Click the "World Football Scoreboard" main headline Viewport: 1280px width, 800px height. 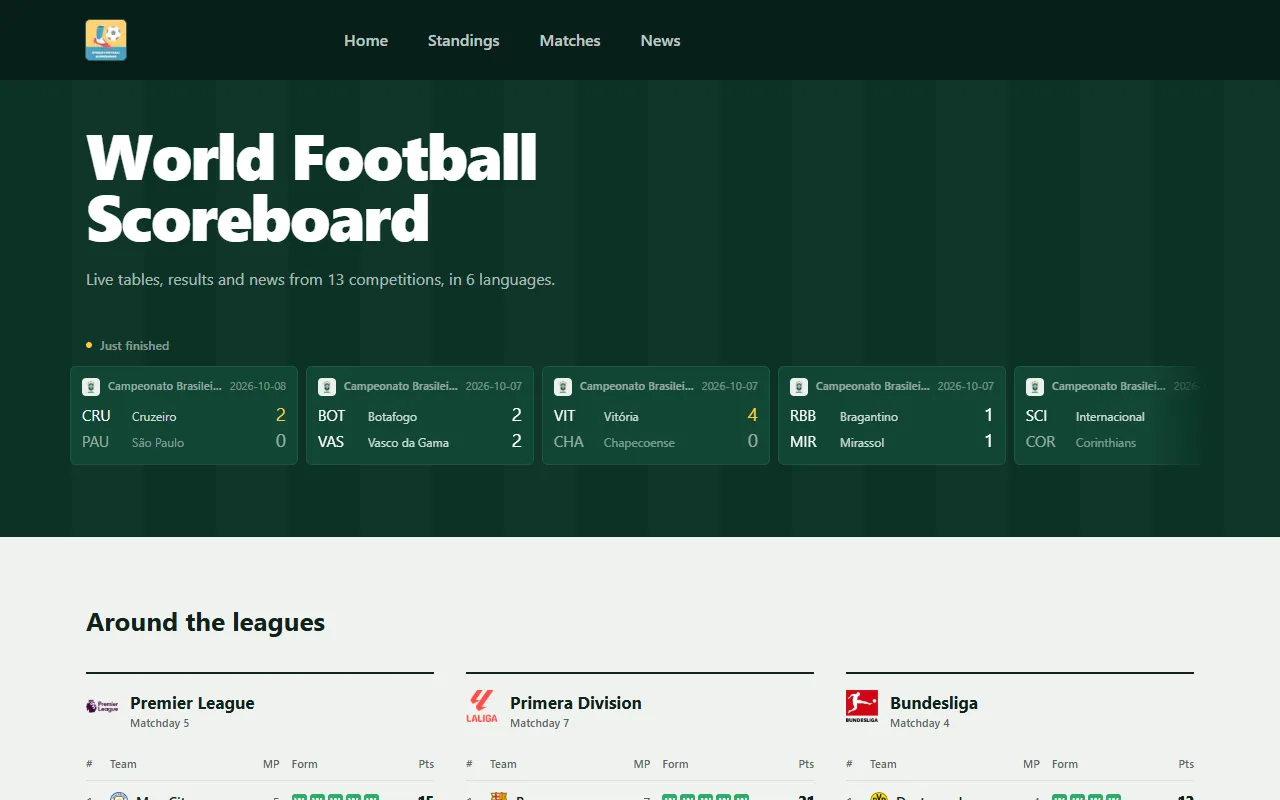click(x=312, y=188)
